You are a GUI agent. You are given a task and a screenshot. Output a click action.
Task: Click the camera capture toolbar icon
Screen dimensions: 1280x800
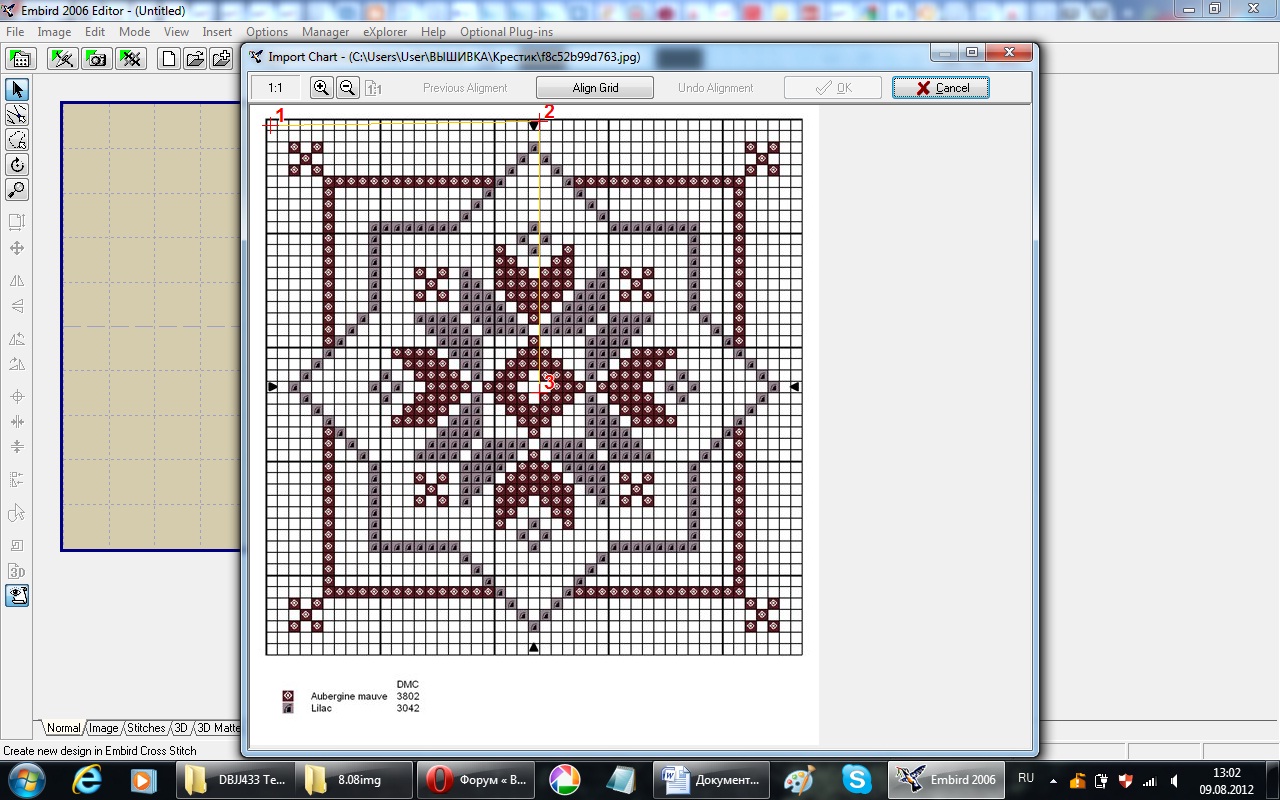(x=96, y=58)
